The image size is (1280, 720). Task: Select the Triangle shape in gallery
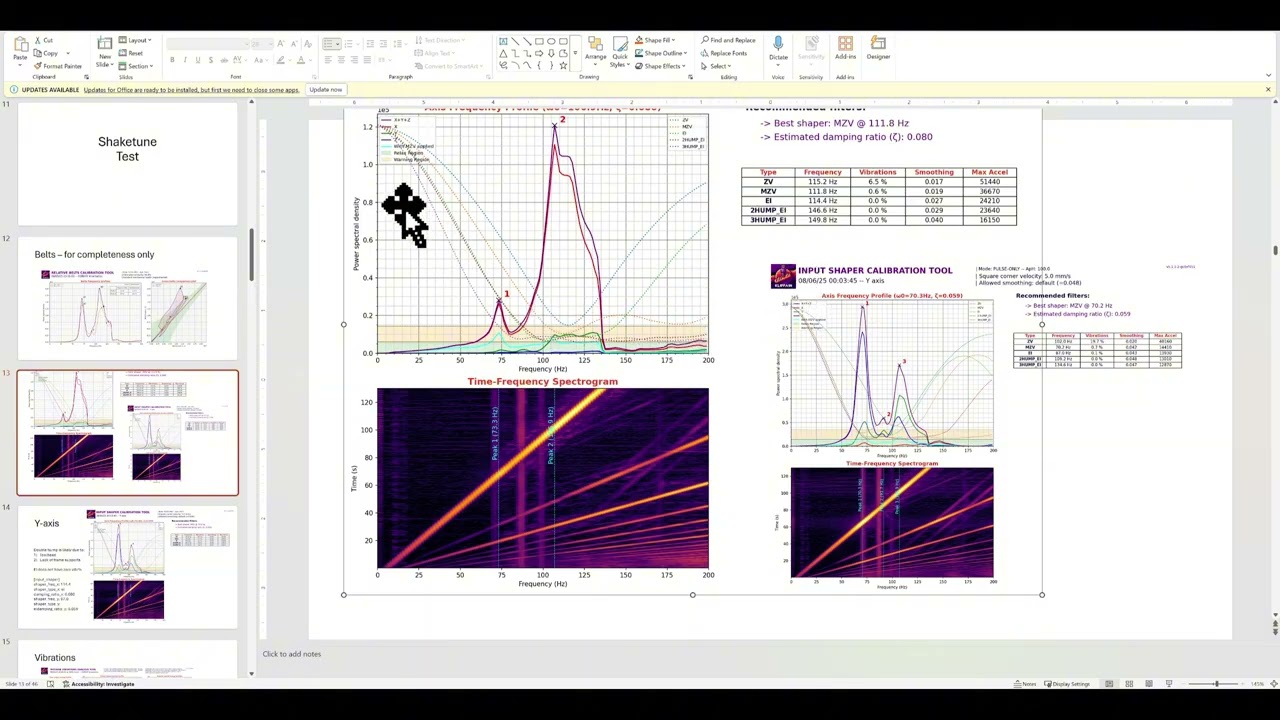pos(503,54)
